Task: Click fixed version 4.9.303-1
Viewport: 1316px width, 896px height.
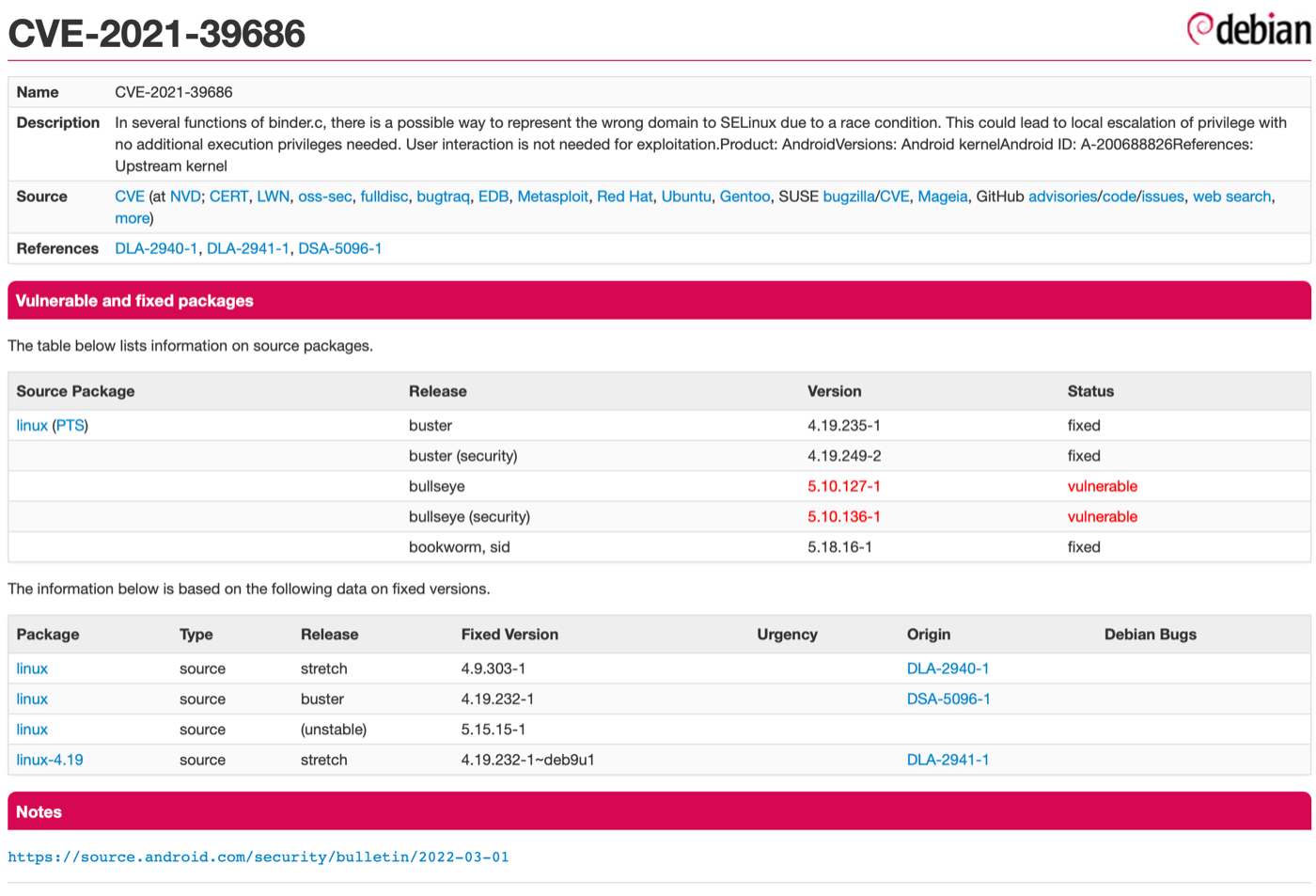Action: tap(493, 668)
